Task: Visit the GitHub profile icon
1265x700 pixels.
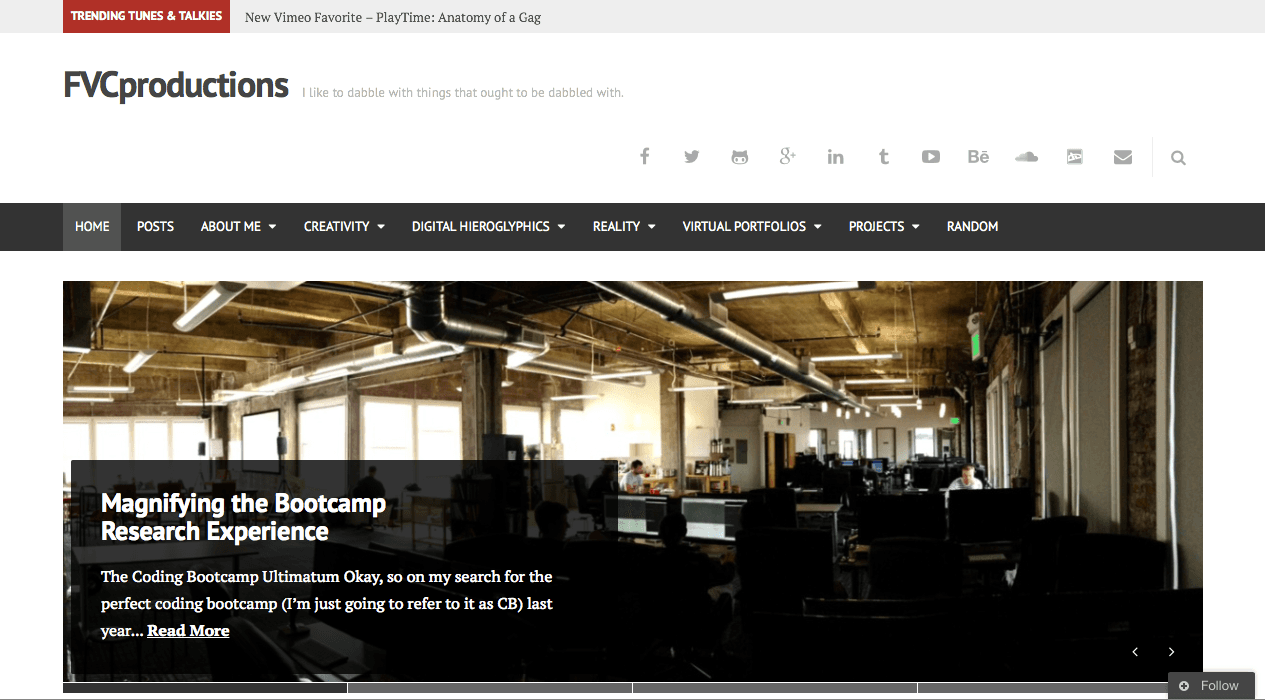Action: point(739,156)
